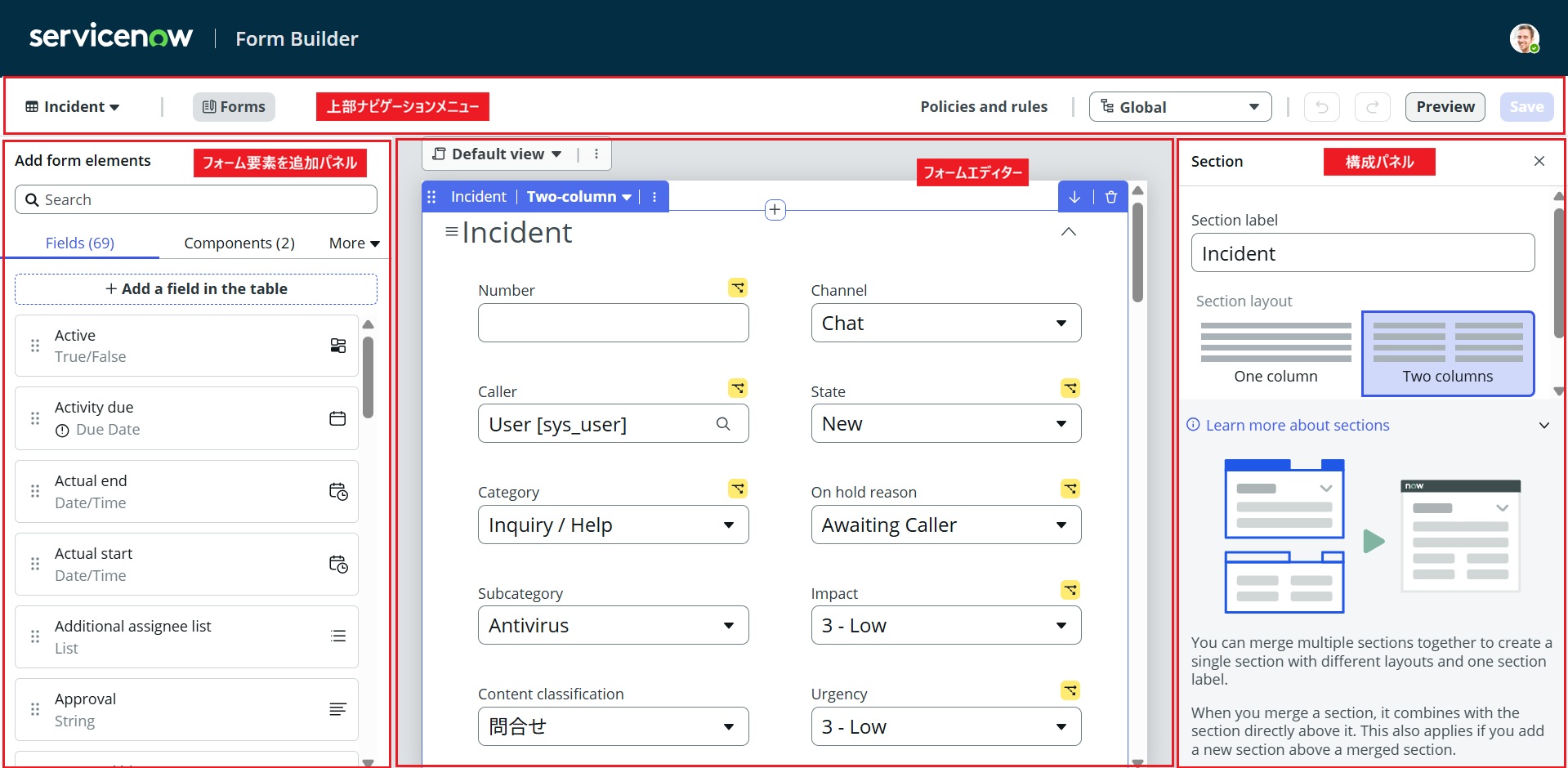
Task: Switch to the Components (2) tab
Action: [x=239, y=243]
